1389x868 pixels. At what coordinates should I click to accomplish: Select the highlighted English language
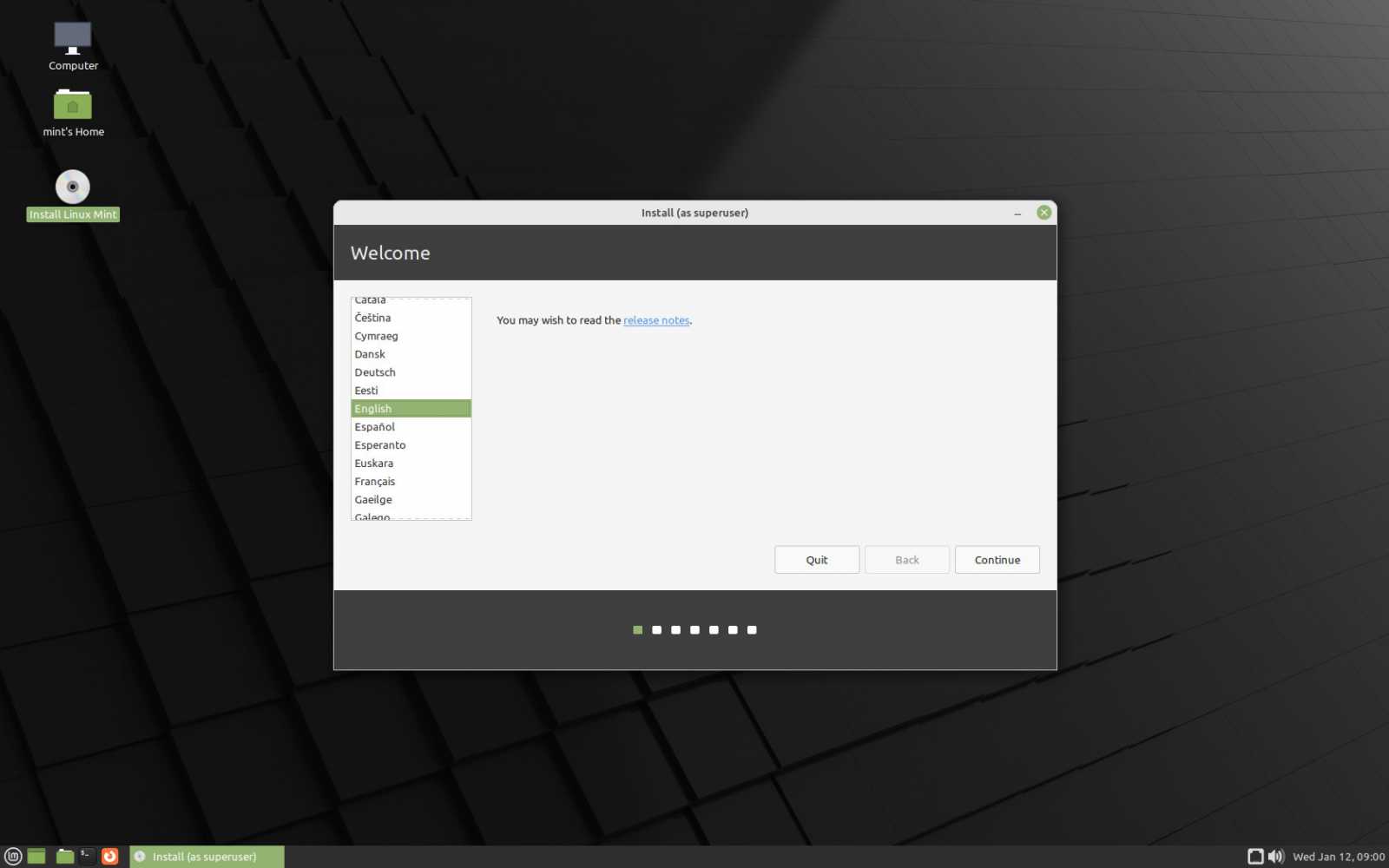(411, 409)
